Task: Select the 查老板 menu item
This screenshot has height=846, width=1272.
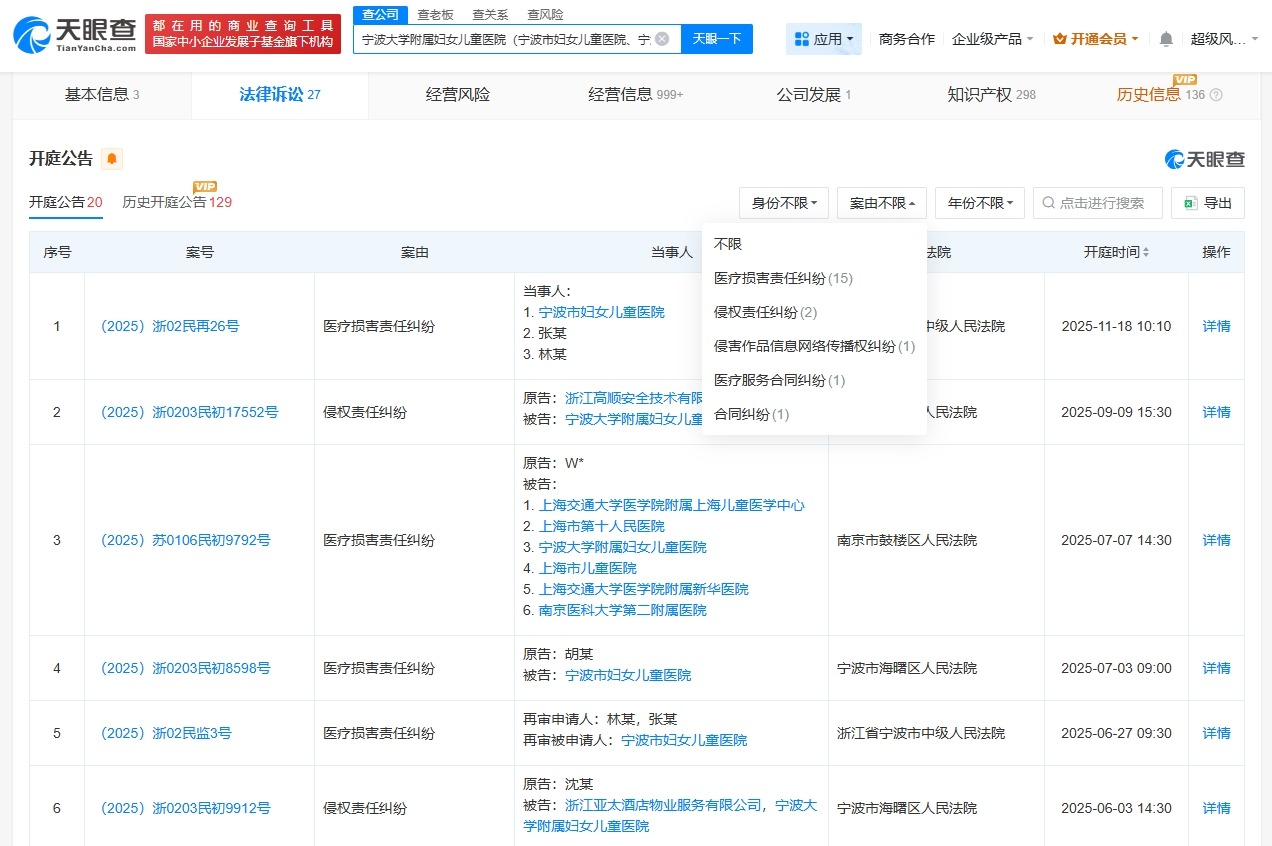Action: (x=435, y=15)
